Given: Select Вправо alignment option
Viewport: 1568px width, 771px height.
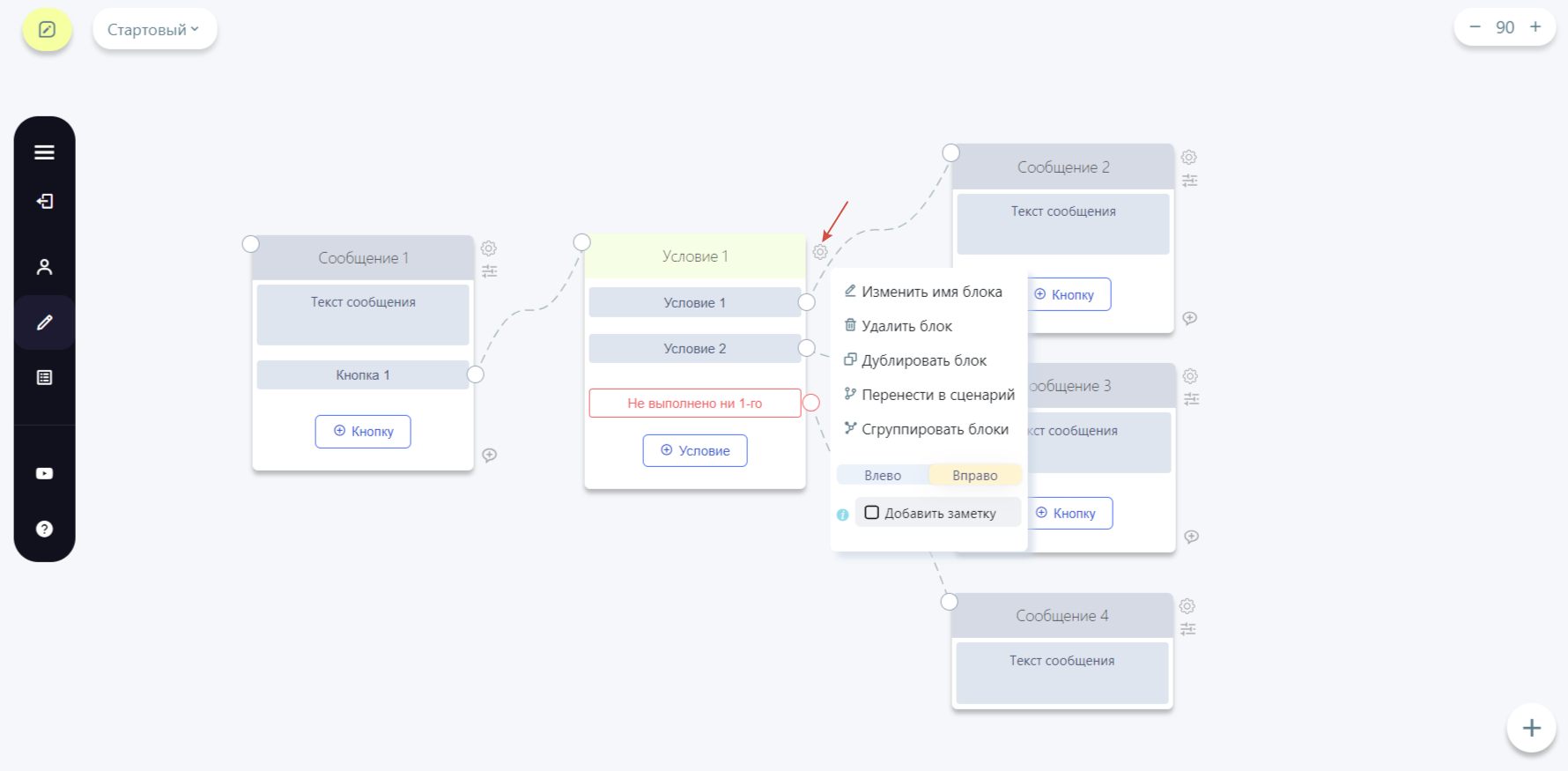Looking at the screenshot, I should (x=975, y=475).
